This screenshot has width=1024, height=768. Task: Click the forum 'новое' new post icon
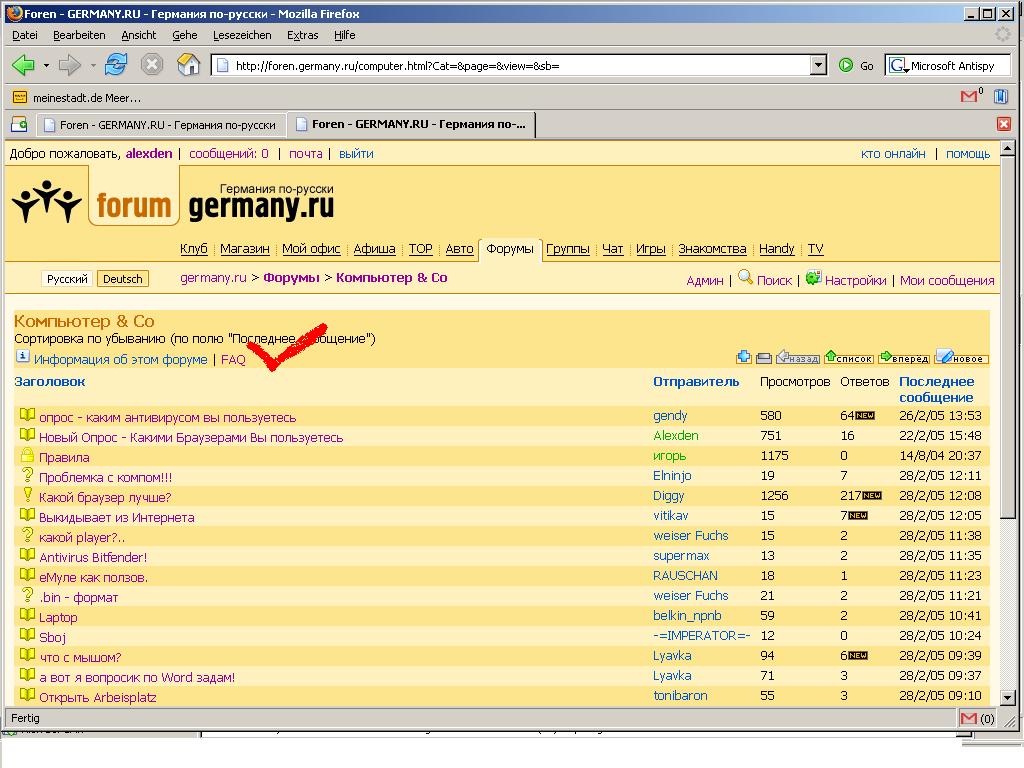click(961, 358)
